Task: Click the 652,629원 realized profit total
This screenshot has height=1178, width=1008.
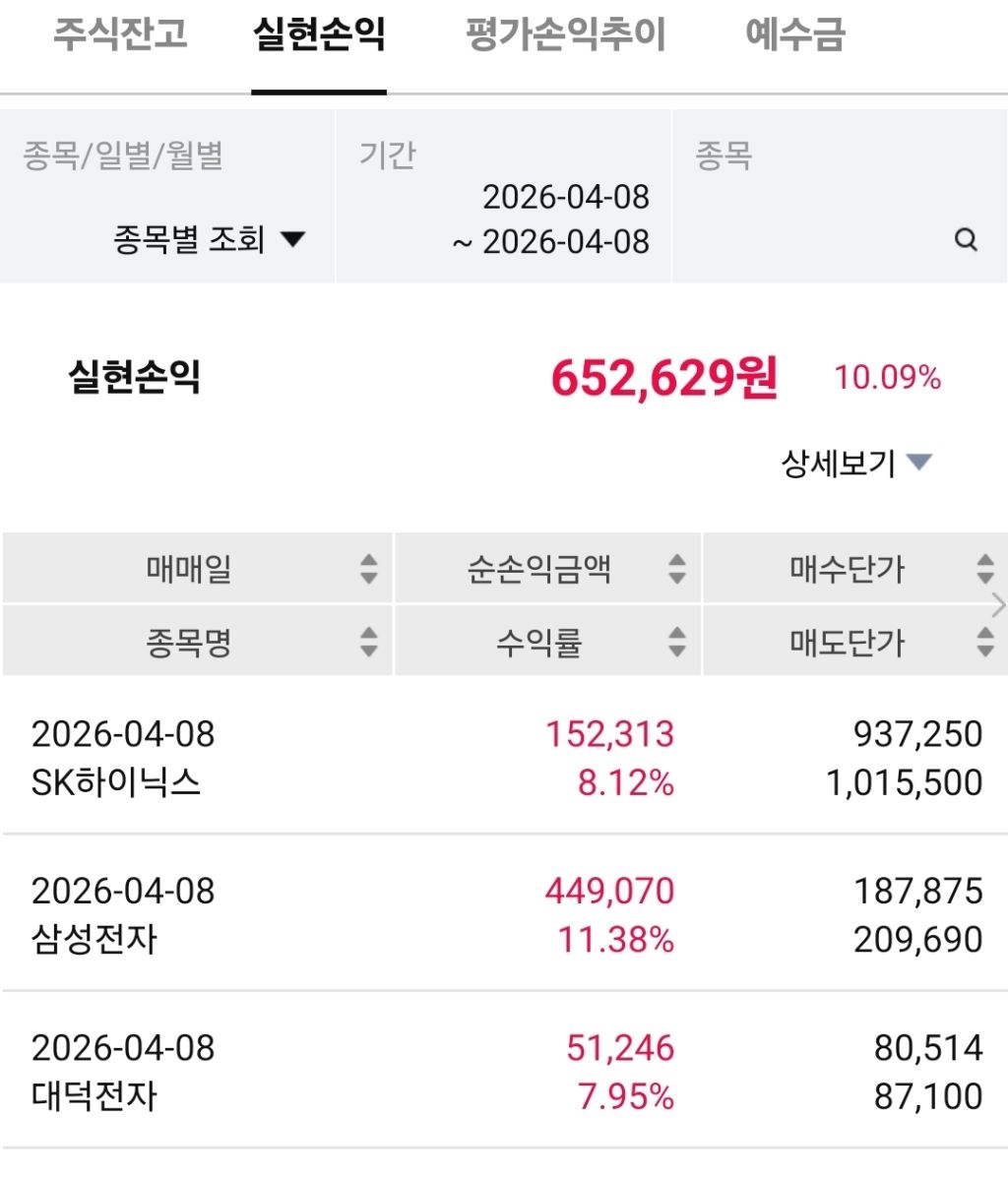Action: coord(664,378)
